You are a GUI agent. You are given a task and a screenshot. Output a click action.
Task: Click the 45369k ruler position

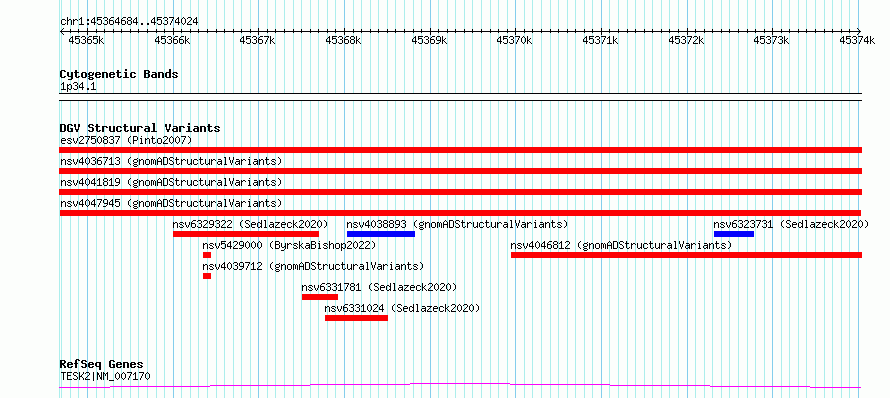pos(429,40)
